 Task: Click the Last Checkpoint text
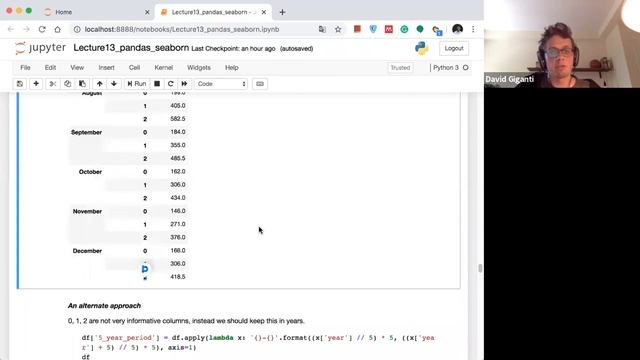point(233,49)
